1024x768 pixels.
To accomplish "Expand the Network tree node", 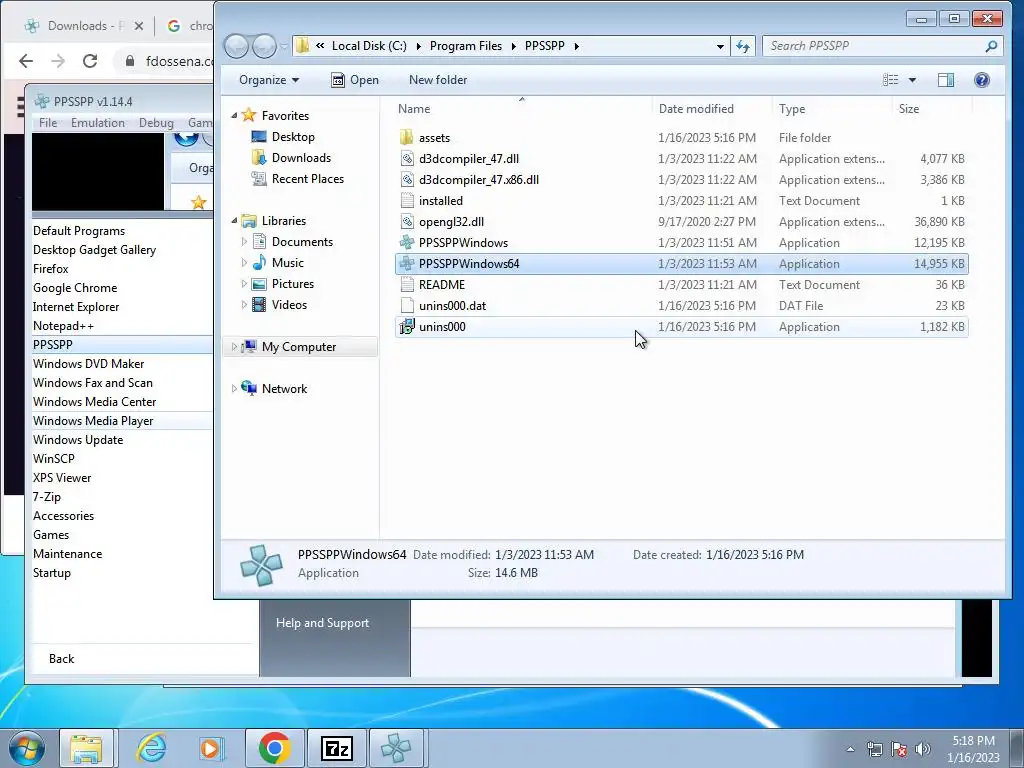I will (x=234, y=389).
